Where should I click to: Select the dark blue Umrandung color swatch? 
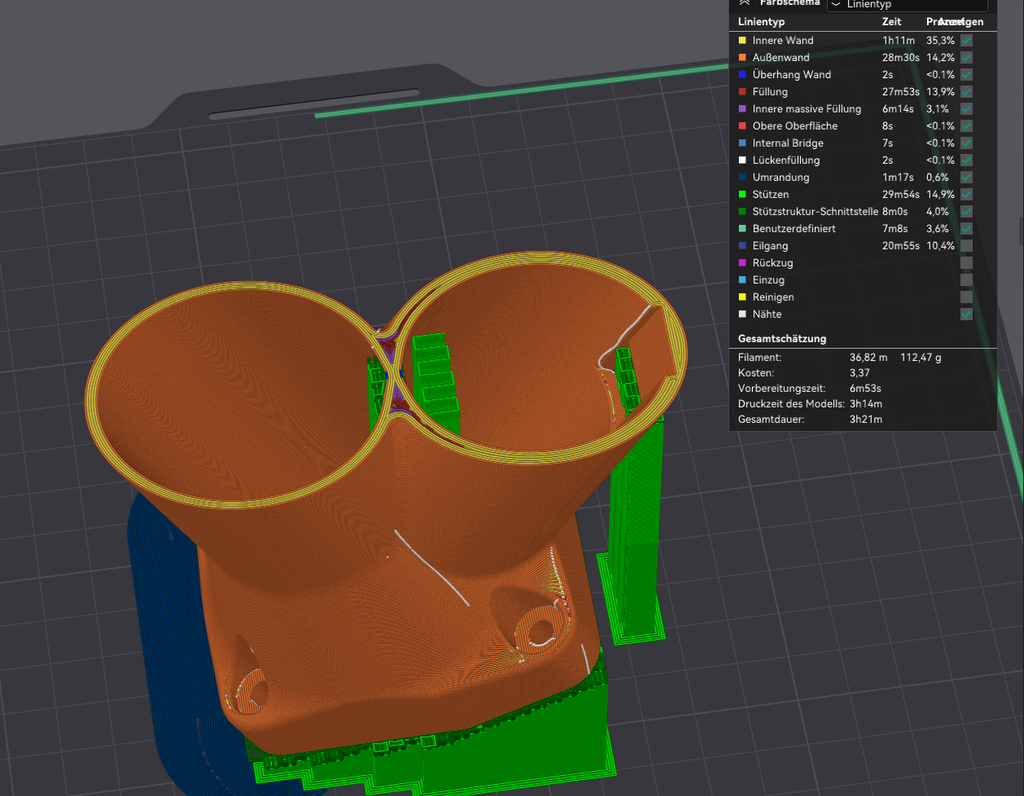pyautogui.click(x=742, y=177)
